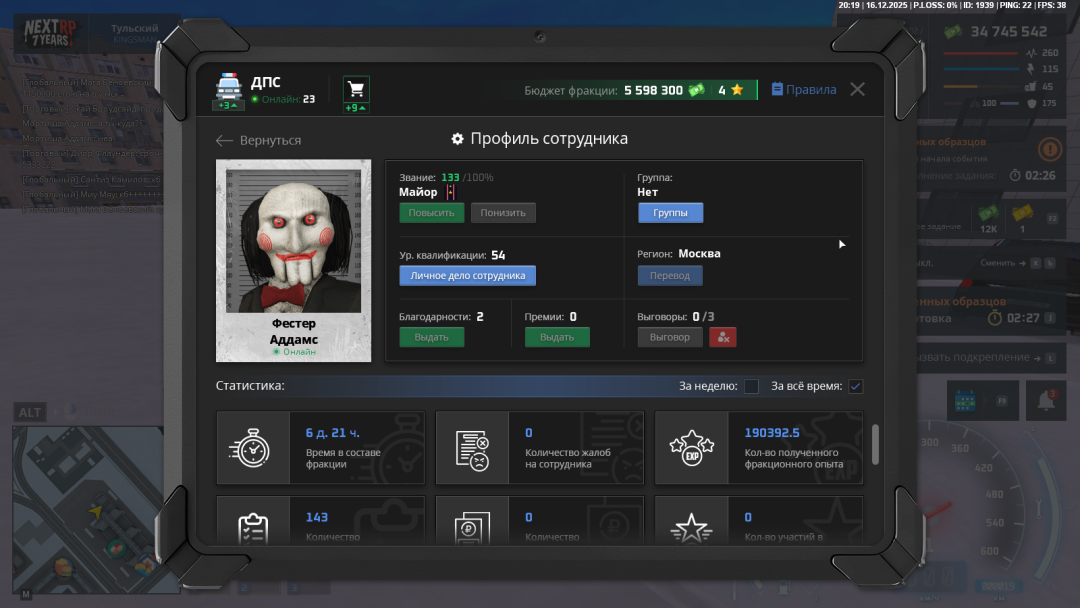Open the 'Правила' rules link

click(804, 89)
